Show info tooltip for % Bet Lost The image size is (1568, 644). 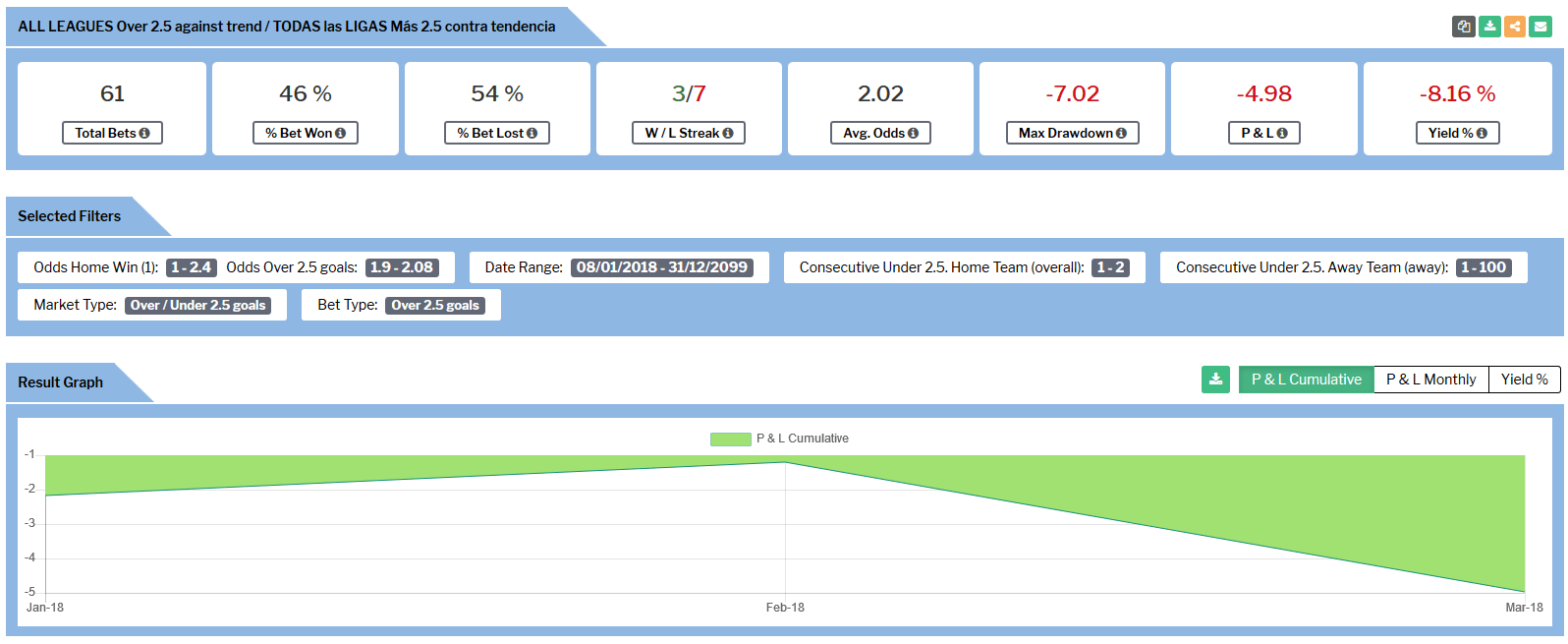[532, 133]
